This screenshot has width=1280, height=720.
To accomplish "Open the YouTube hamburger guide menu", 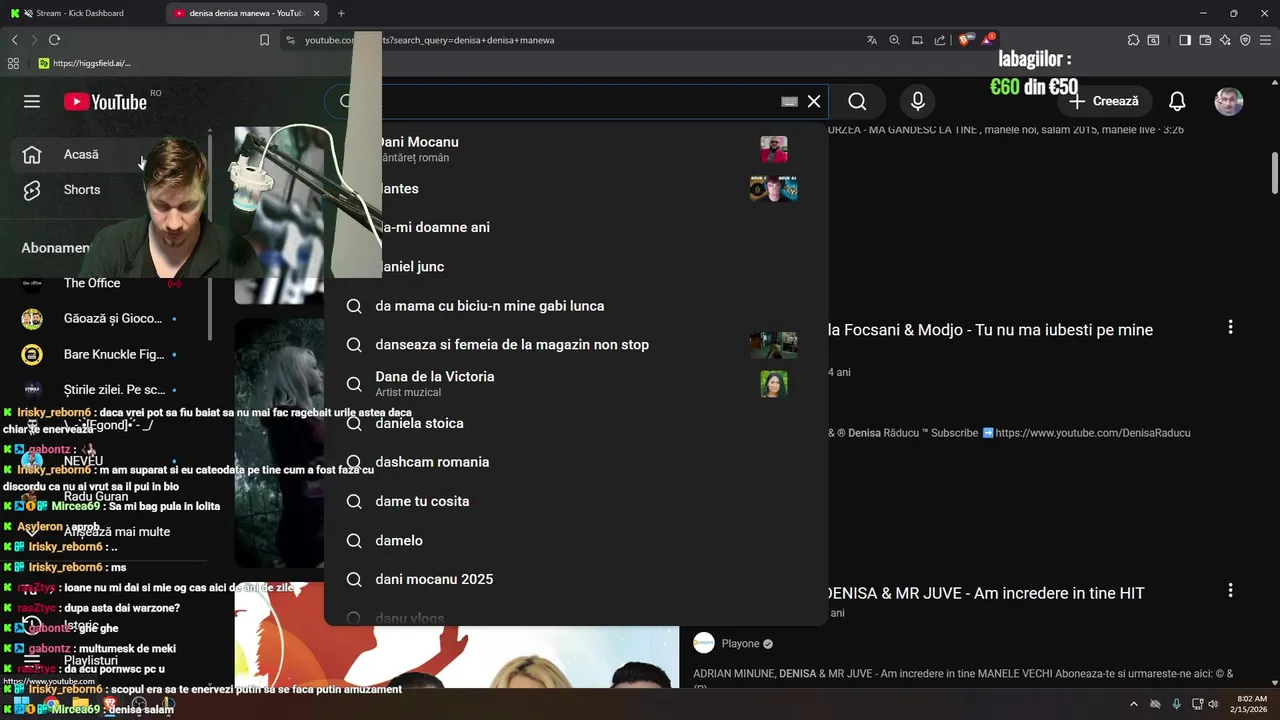I will tap(32, 101).
